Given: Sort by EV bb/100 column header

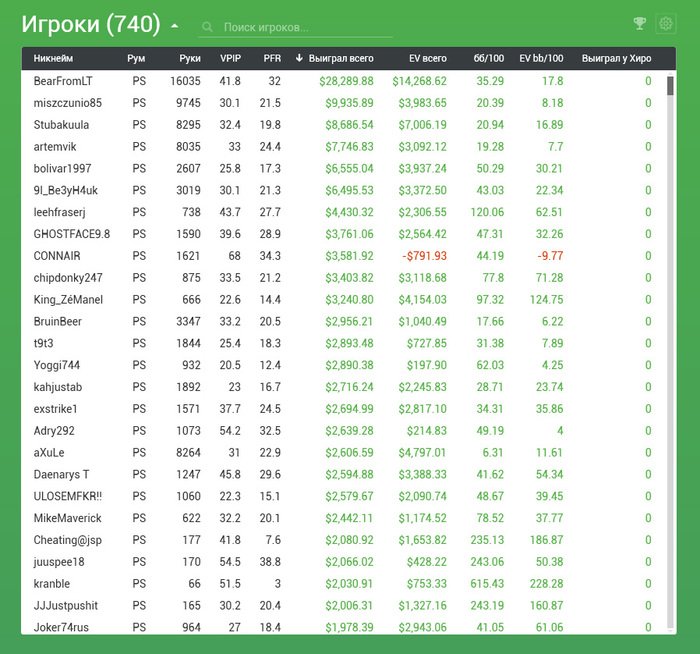Looking at the screenshot, I should pos(541,58).
